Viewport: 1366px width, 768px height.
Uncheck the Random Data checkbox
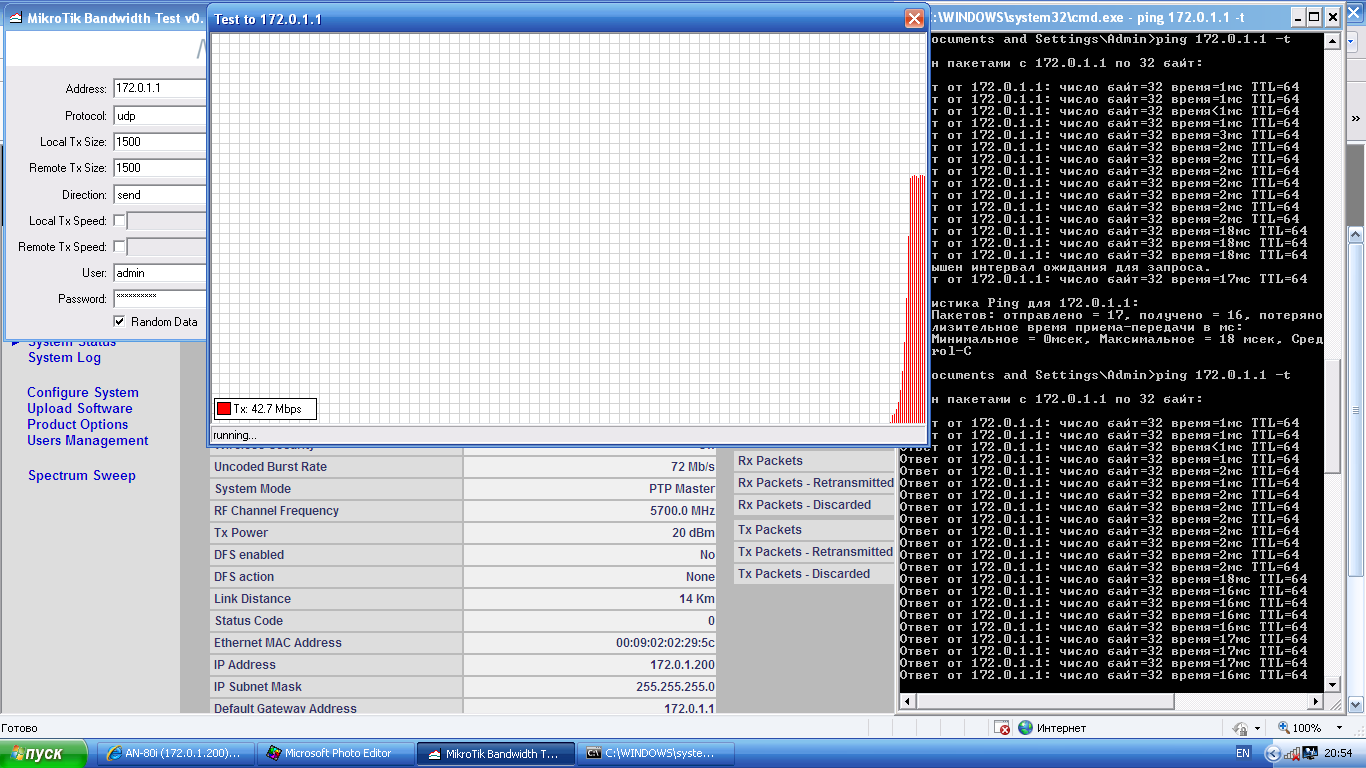pyautogui.click(x=119, y=321)
